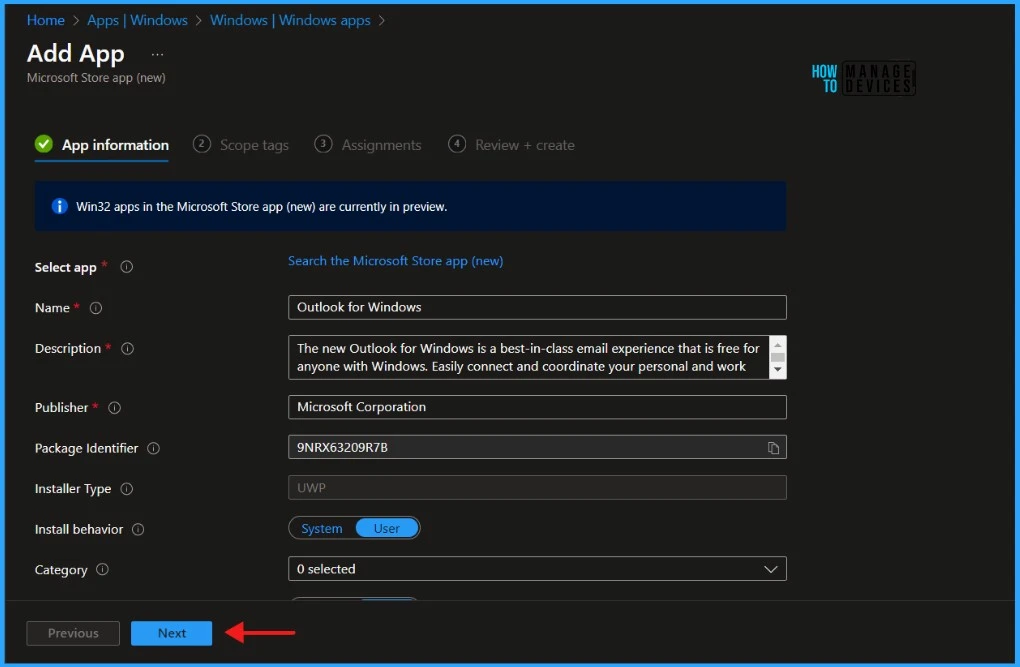Click the Home breadcrumb link
1020x667 pixels.
point(46,20)
